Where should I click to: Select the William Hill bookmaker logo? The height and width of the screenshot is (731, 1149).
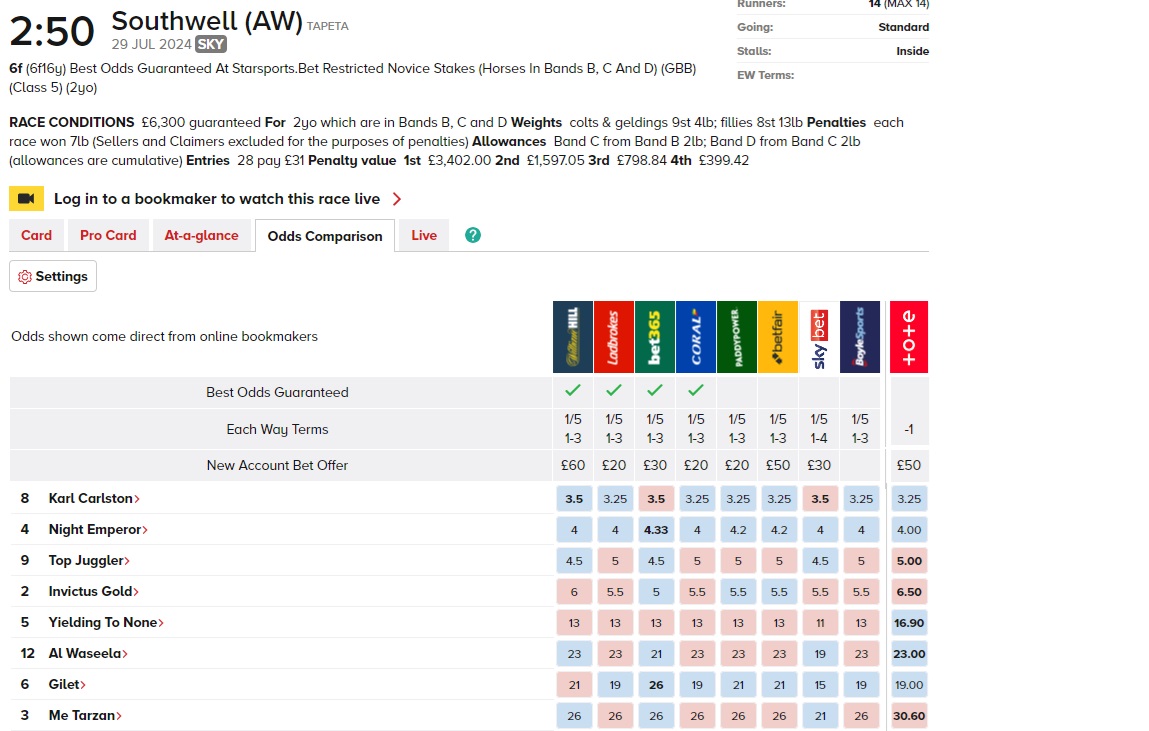(x=573, y=337)
